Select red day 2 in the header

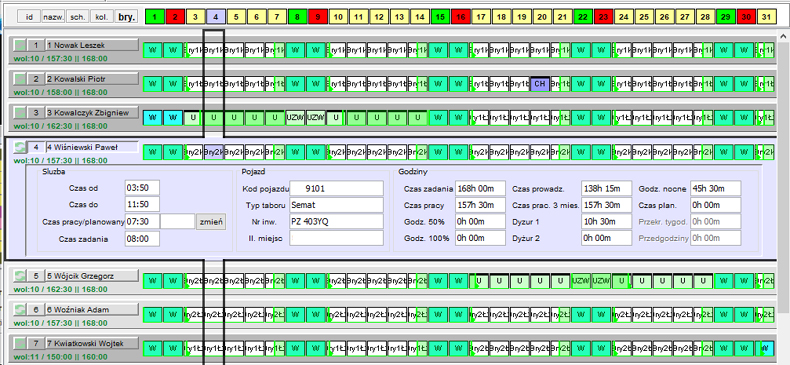(175, 17)
